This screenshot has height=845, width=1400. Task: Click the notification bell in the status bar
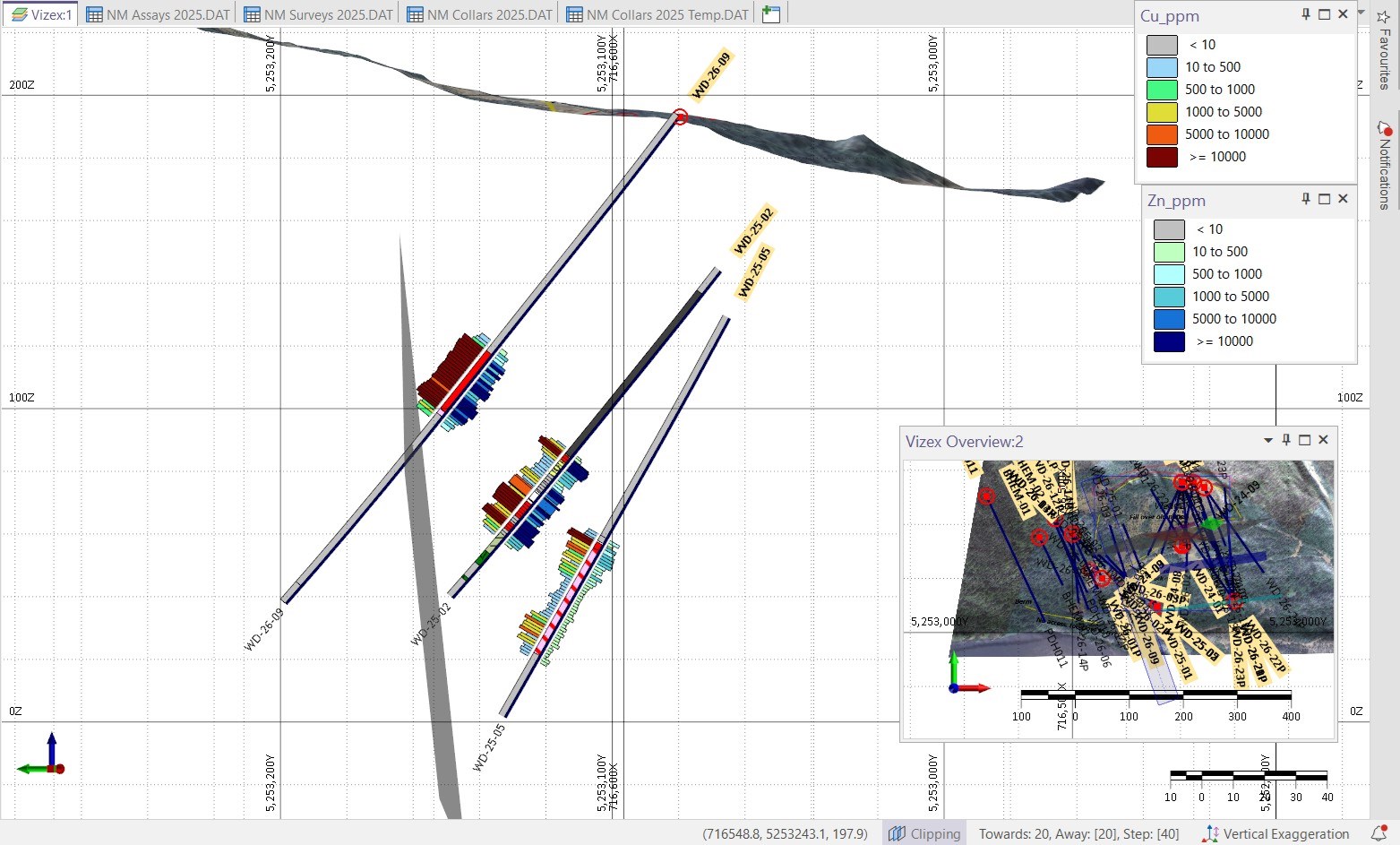1379,833
